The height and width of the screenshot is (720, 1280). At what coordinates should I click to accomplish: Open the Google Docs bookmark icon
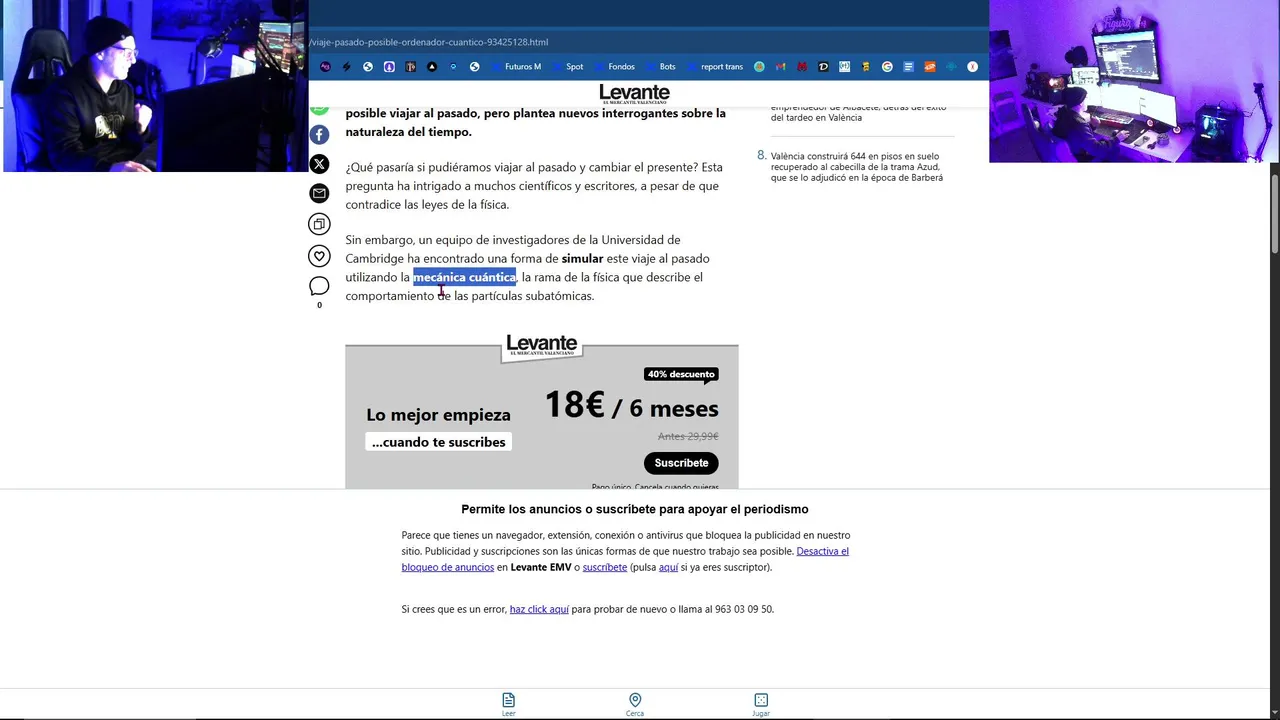(909, 67)
